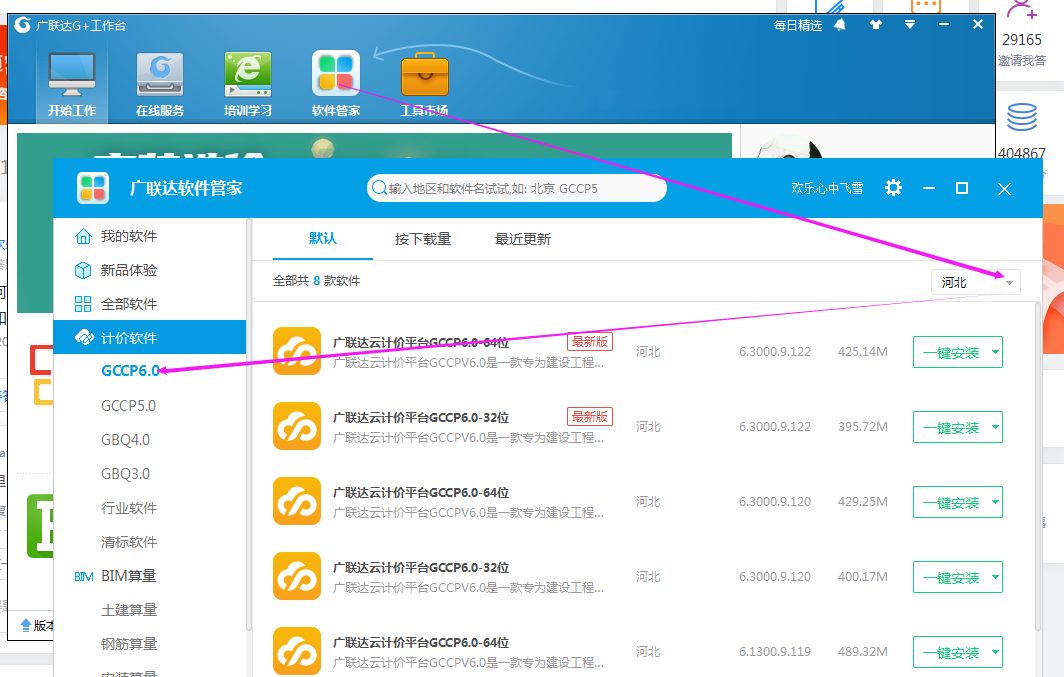Viewport: 1064px width, 677px height.
Task: Click the notification bell in G+ title bar
Action: 839,25
